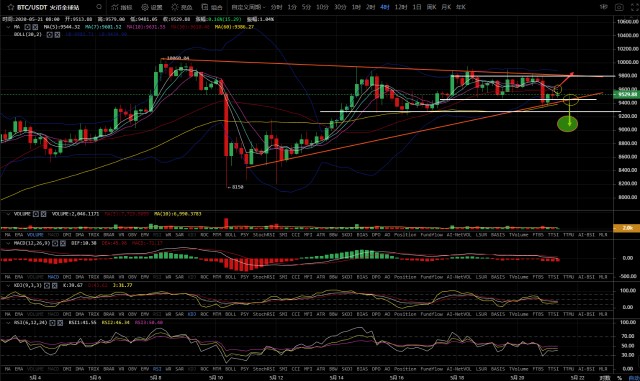This screenshot has width=640, height=381.
Task: Open the custom period (自定义周期) dropdown
Action: pos(248,7)
